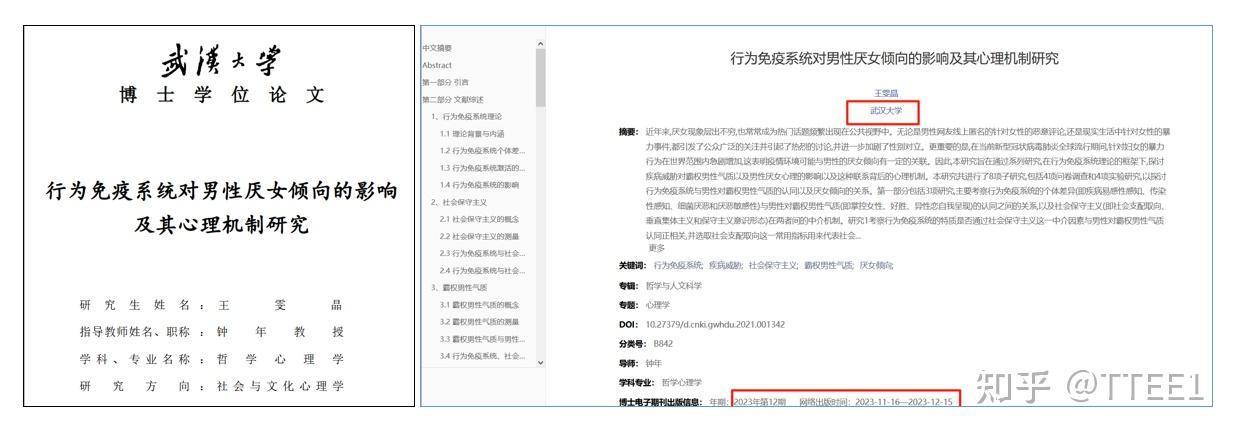Click the issue 2023年第12期
The width and height of the screenshot is (1236, 435).
[x=759, y=401]
